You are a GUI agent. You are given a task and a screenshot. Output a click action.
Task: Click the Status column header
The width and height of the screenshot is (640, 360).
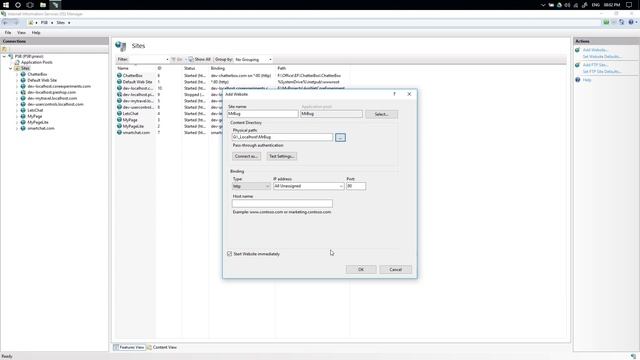189,69
